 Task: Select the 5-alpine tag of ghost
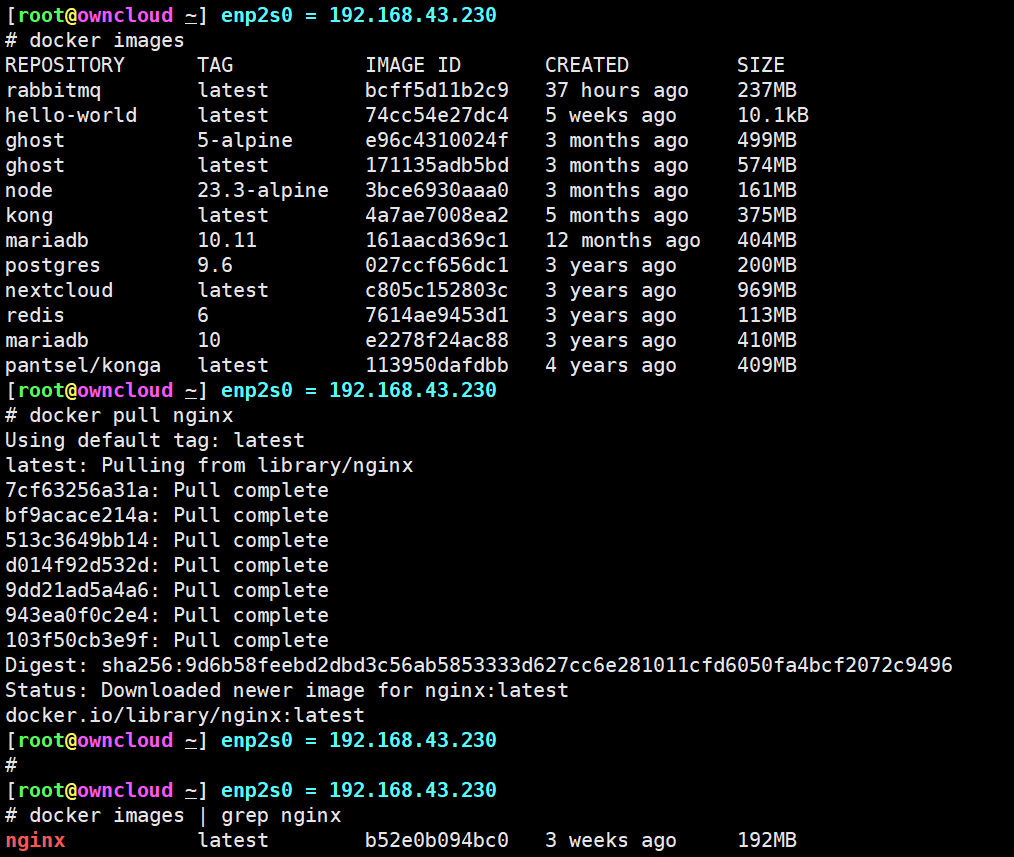pyautogui.click(x=245, y=140)
